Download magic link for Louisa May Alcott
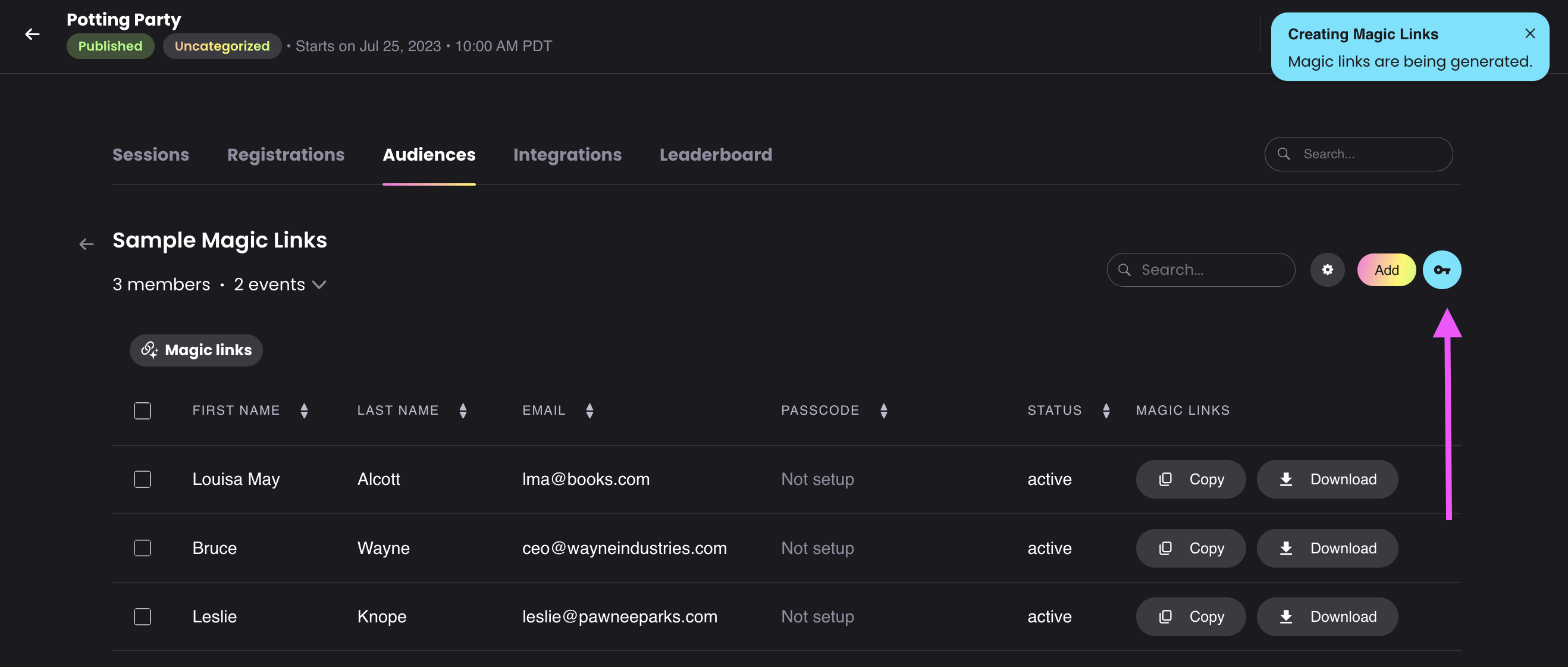 point(1327,480)
